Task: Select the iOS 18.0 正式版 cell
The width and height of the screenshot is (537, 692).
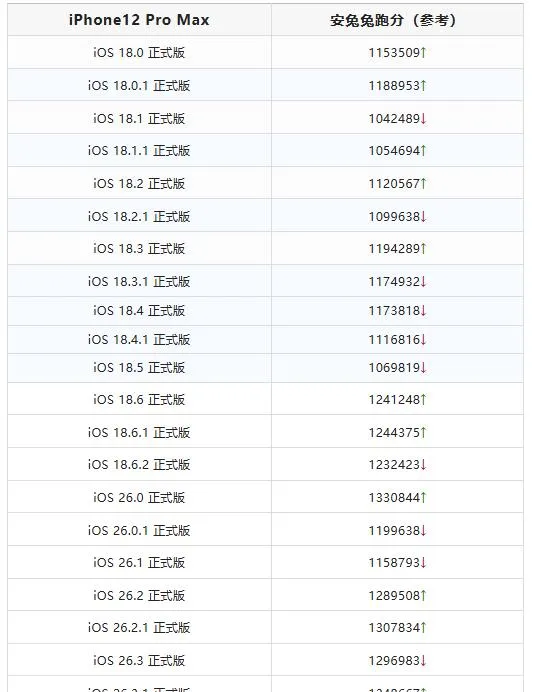Action: (x=139, y=53)
